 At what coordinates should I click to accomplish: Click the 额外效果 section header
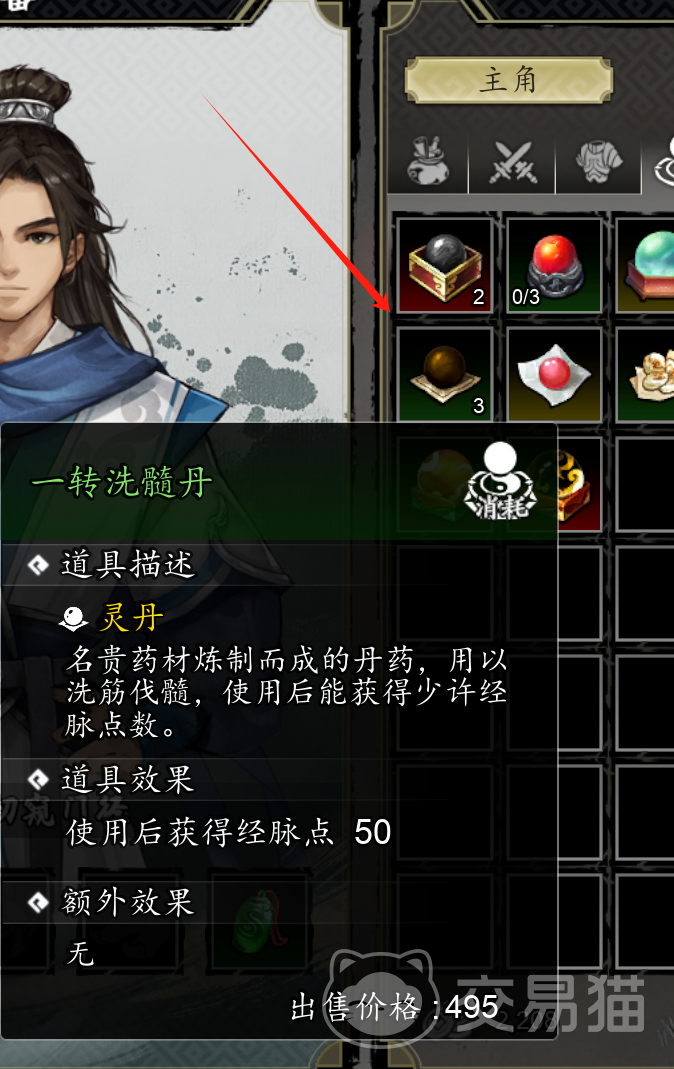click(128, 902)
